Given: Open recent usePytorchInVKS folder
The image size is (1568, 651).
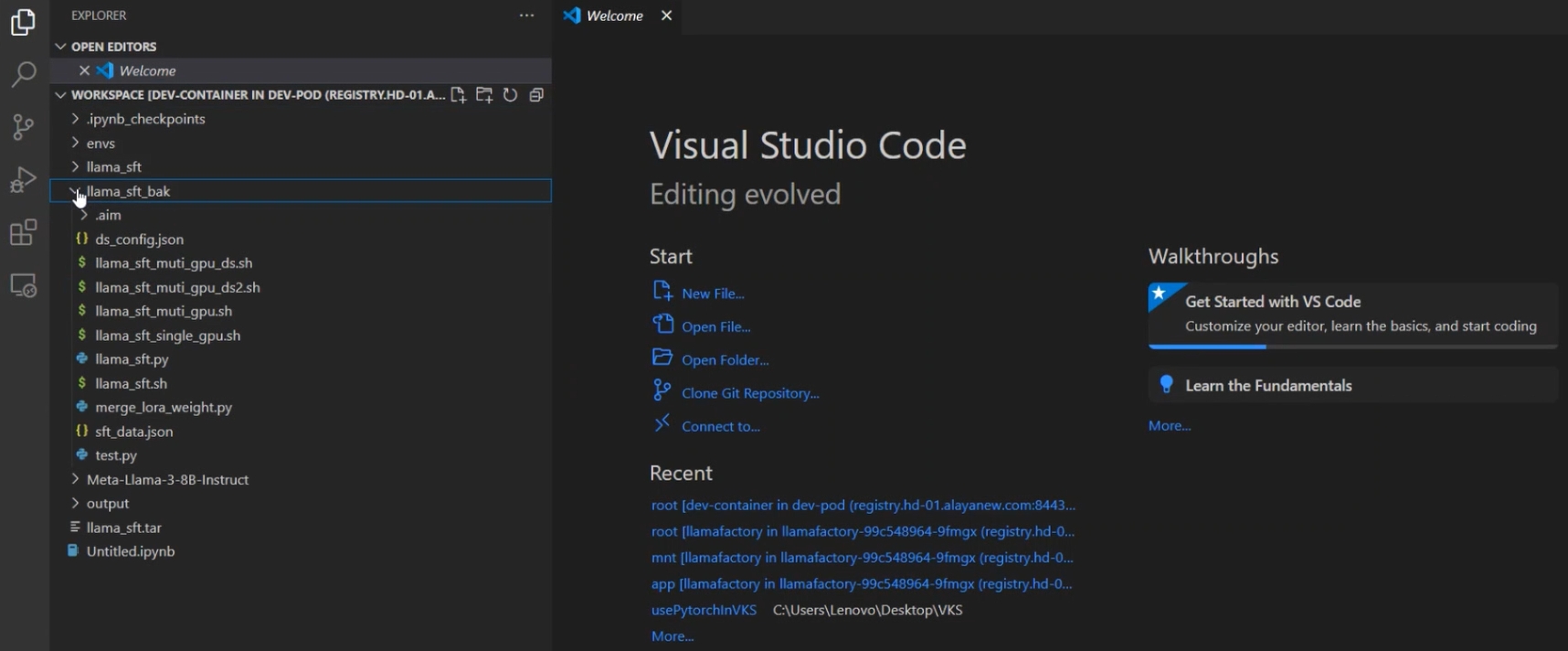Looking at the screenshot, I should pos(704,610).
